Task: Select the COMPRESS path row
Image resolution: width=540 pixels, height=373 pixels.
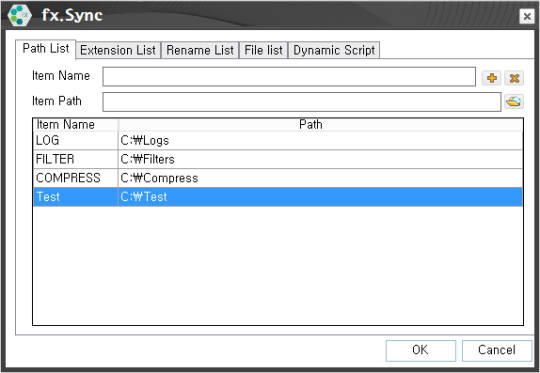Action: (278, 178)
